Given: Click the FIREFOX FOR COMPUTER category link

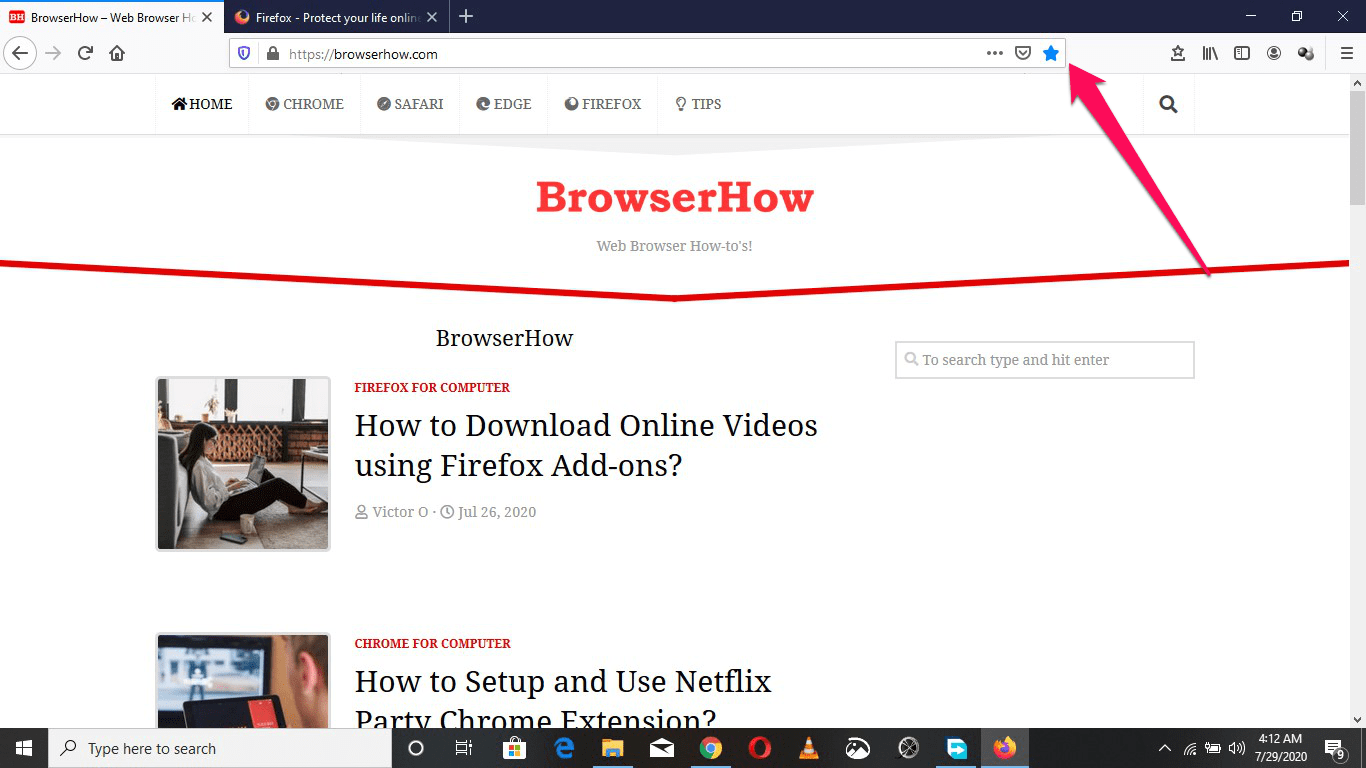Looking at the screenshot, I should click(432, 388).
